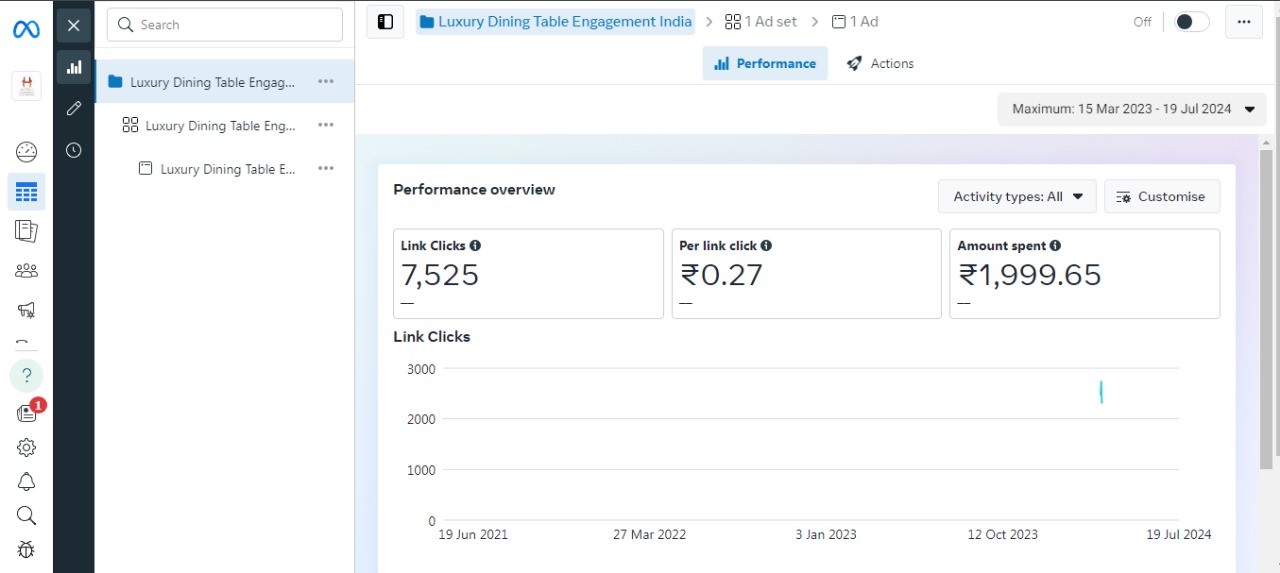Screen dimensions: 1280x573
Task: Open the settings gear icon
Action: click(x=26, y=447)
